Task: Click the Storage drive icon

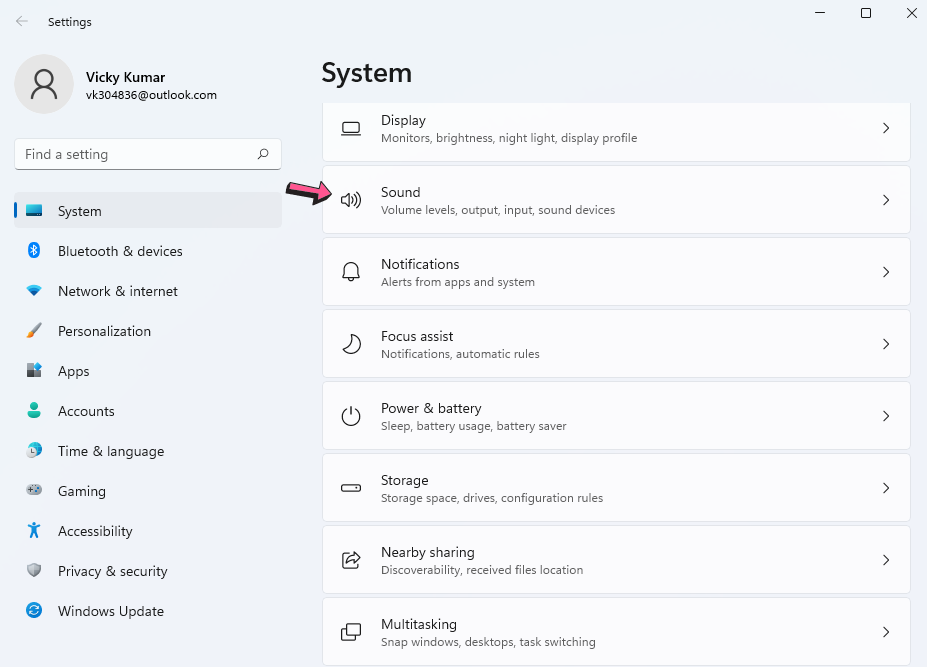Action: click(351, 488)
